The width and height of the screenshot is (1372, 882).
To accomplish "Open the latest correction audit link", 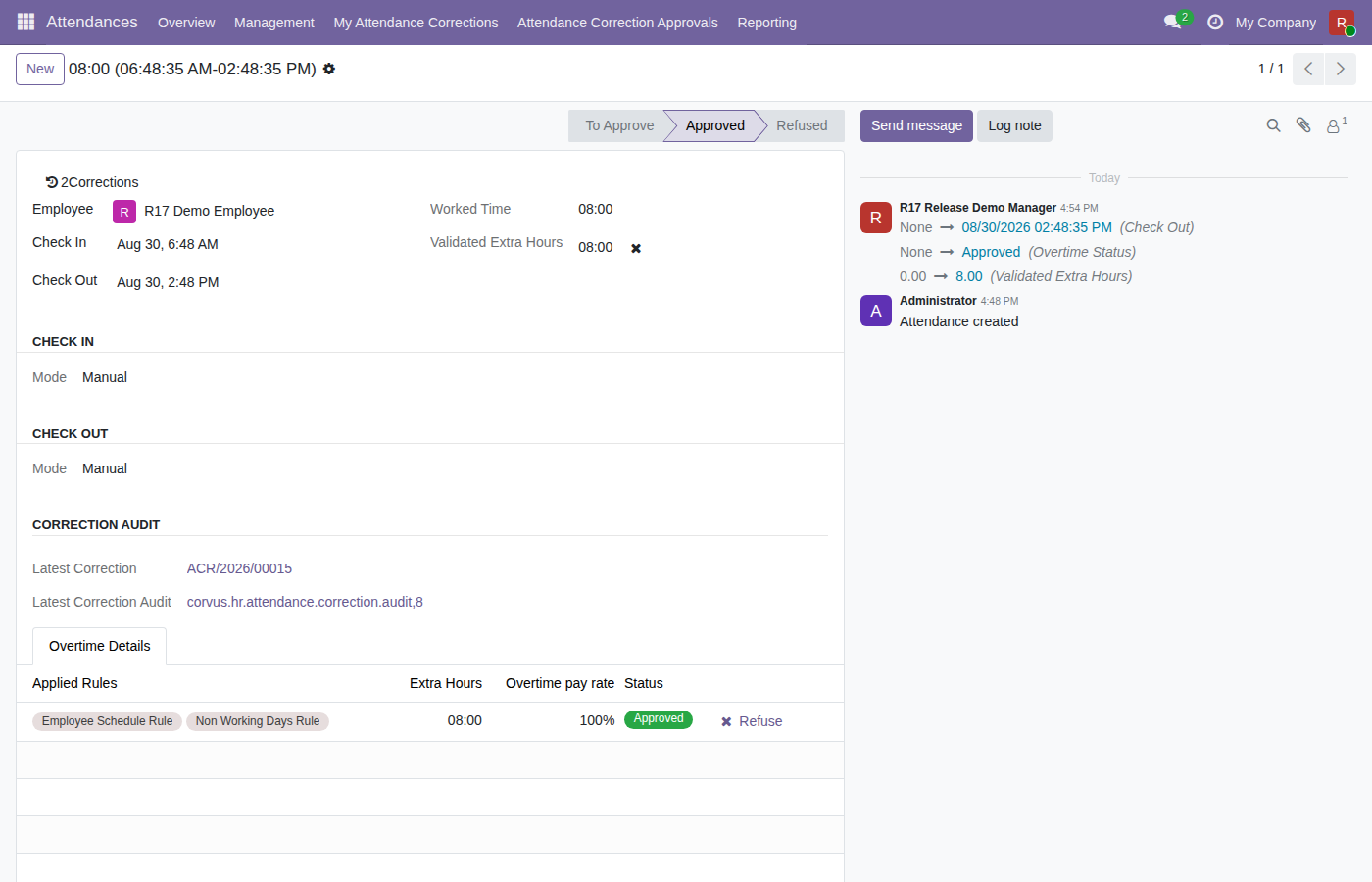I will [305, 602].
